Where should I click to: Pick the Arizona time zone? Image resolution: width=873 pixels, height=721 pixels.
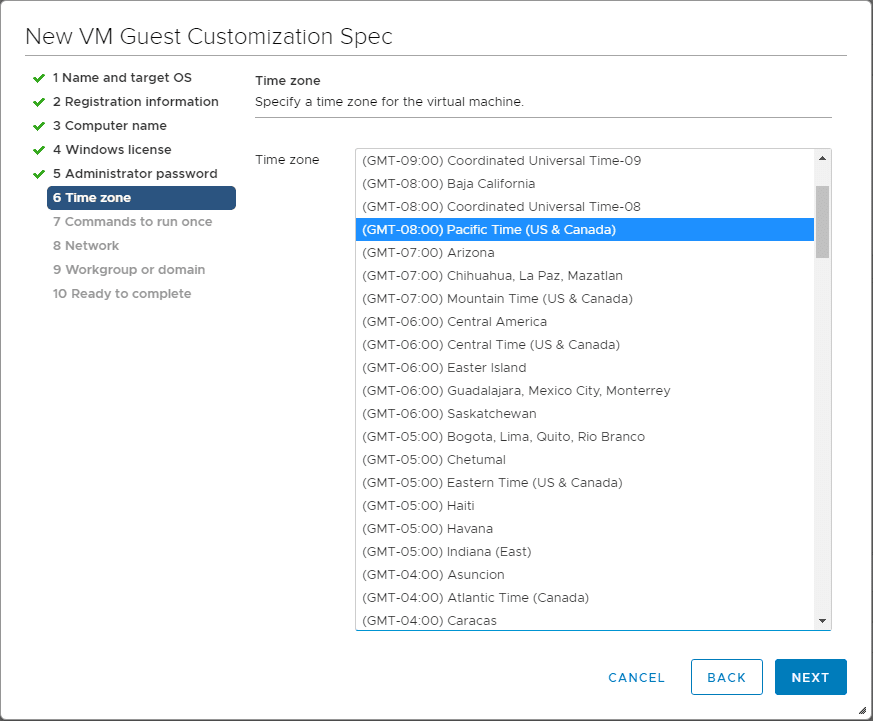428,253
